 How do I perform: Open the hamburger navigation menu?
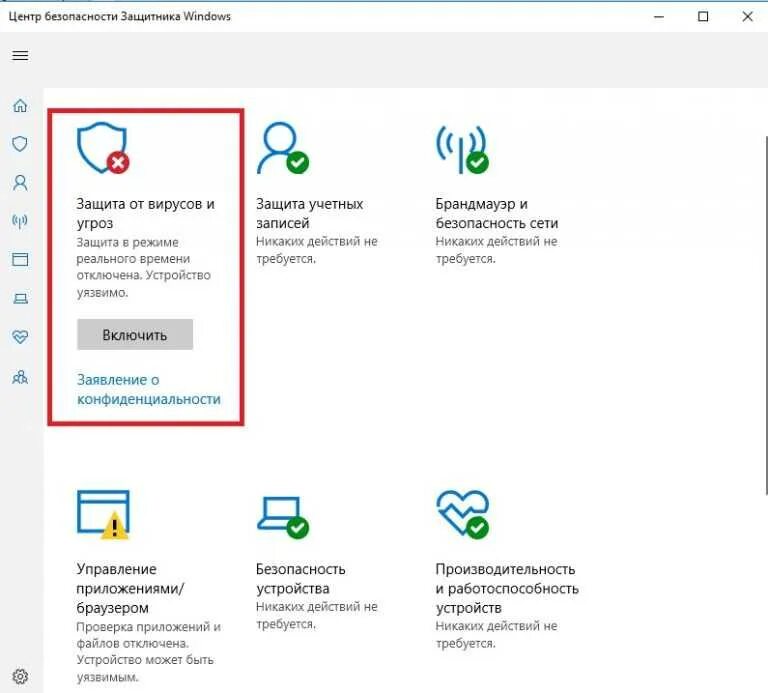[20, 55]
